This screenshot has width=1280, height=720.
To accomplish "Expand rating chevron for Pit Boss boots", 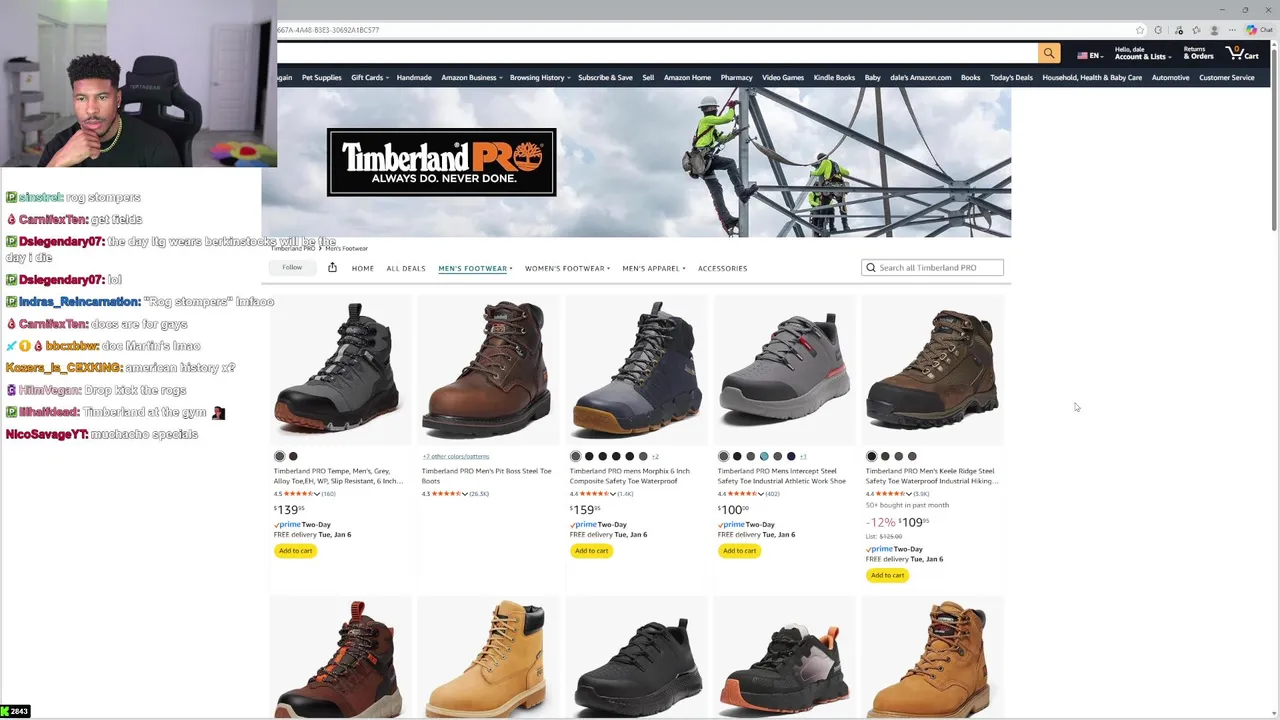I will (x=465, y=493).
